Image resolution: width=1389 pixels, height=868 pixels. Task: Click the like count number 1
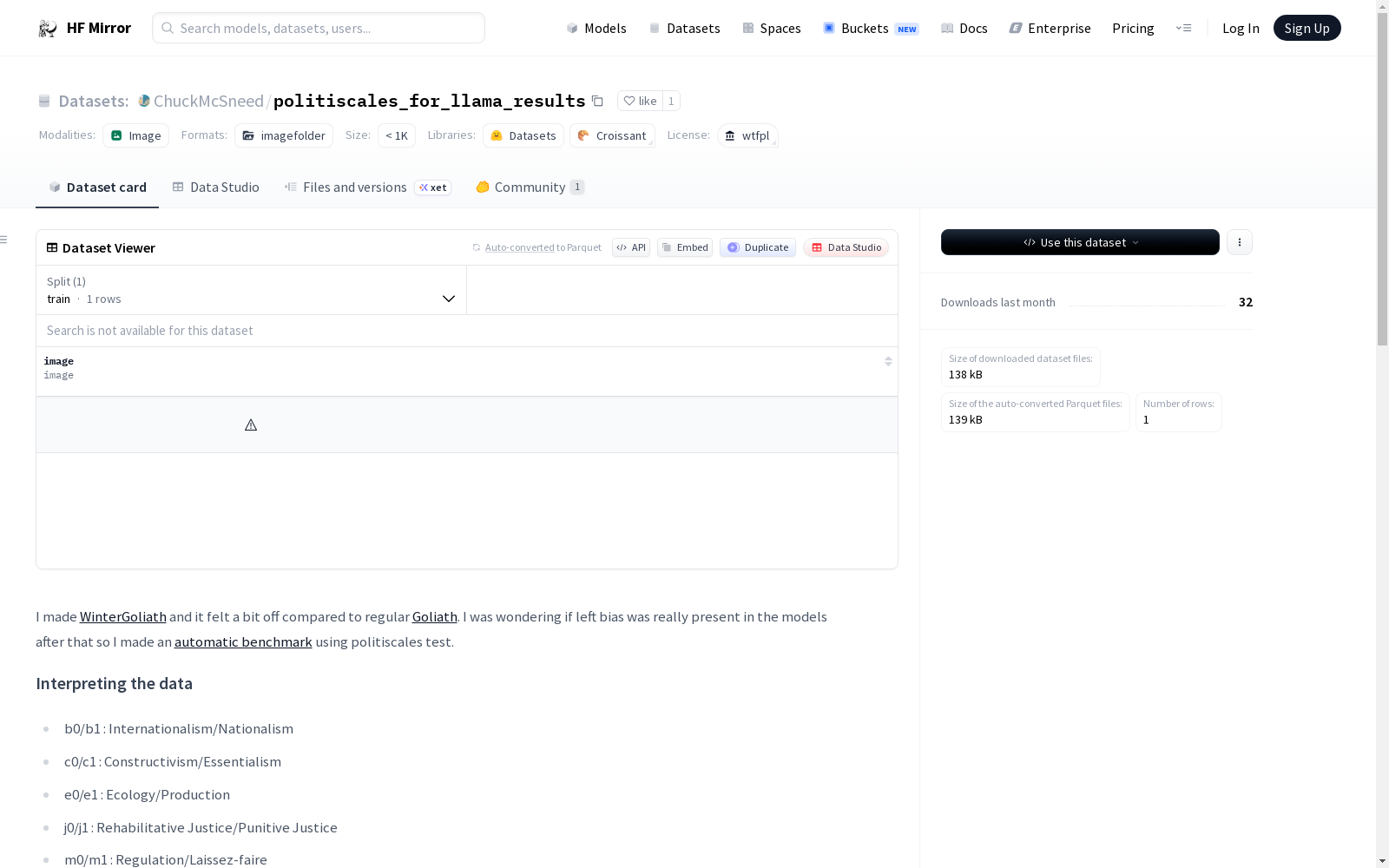671,101
